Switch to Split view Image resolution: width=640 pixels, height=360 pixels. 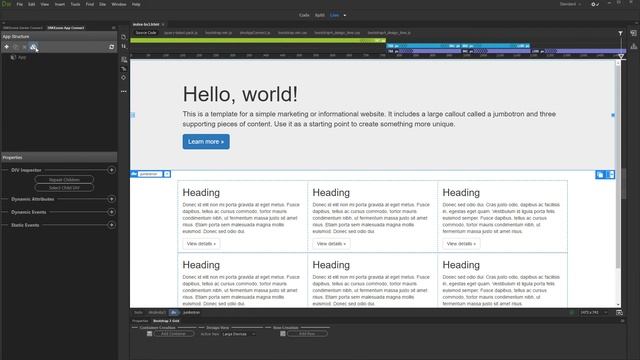click(x=320, y=16)
